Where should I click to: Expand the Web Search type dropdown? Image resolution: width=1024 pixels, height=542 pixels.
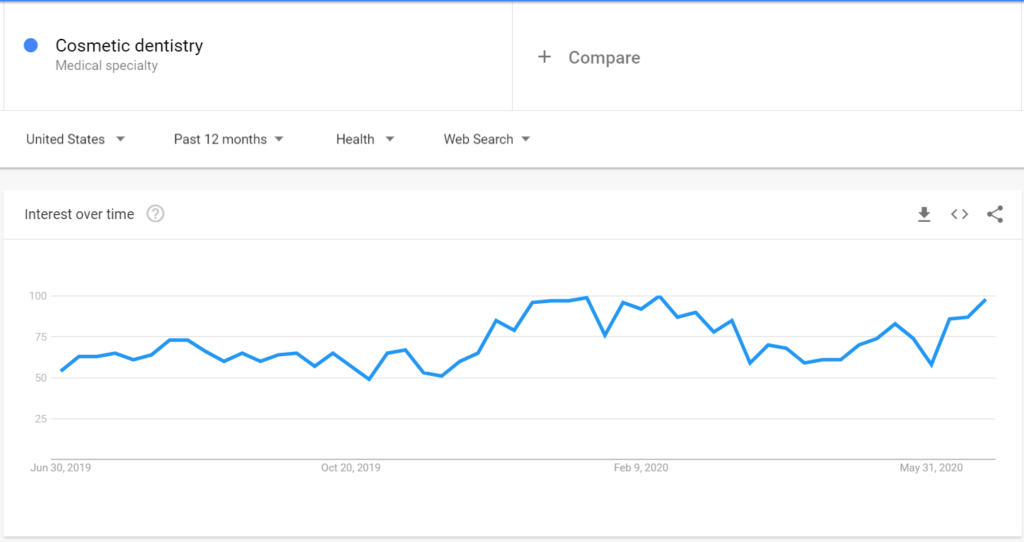[x=487, y=139]
